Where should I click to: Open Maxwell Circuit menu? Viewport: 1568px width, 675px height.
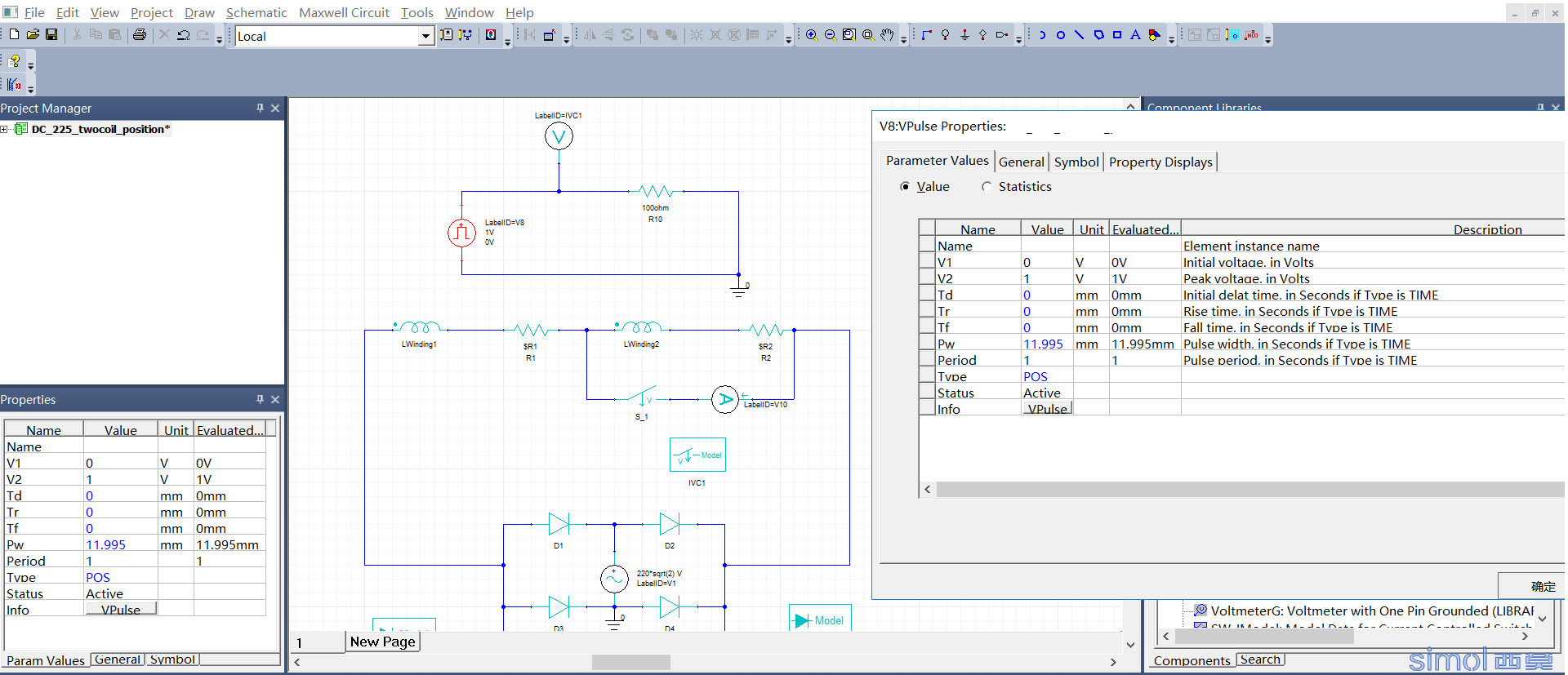pos(344,12)
